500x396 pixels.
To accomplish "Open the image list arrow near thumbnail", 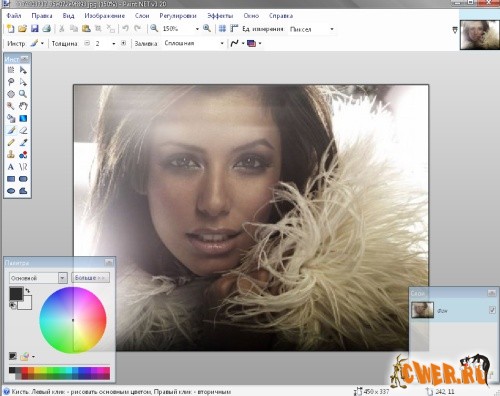I will [455, 30].
